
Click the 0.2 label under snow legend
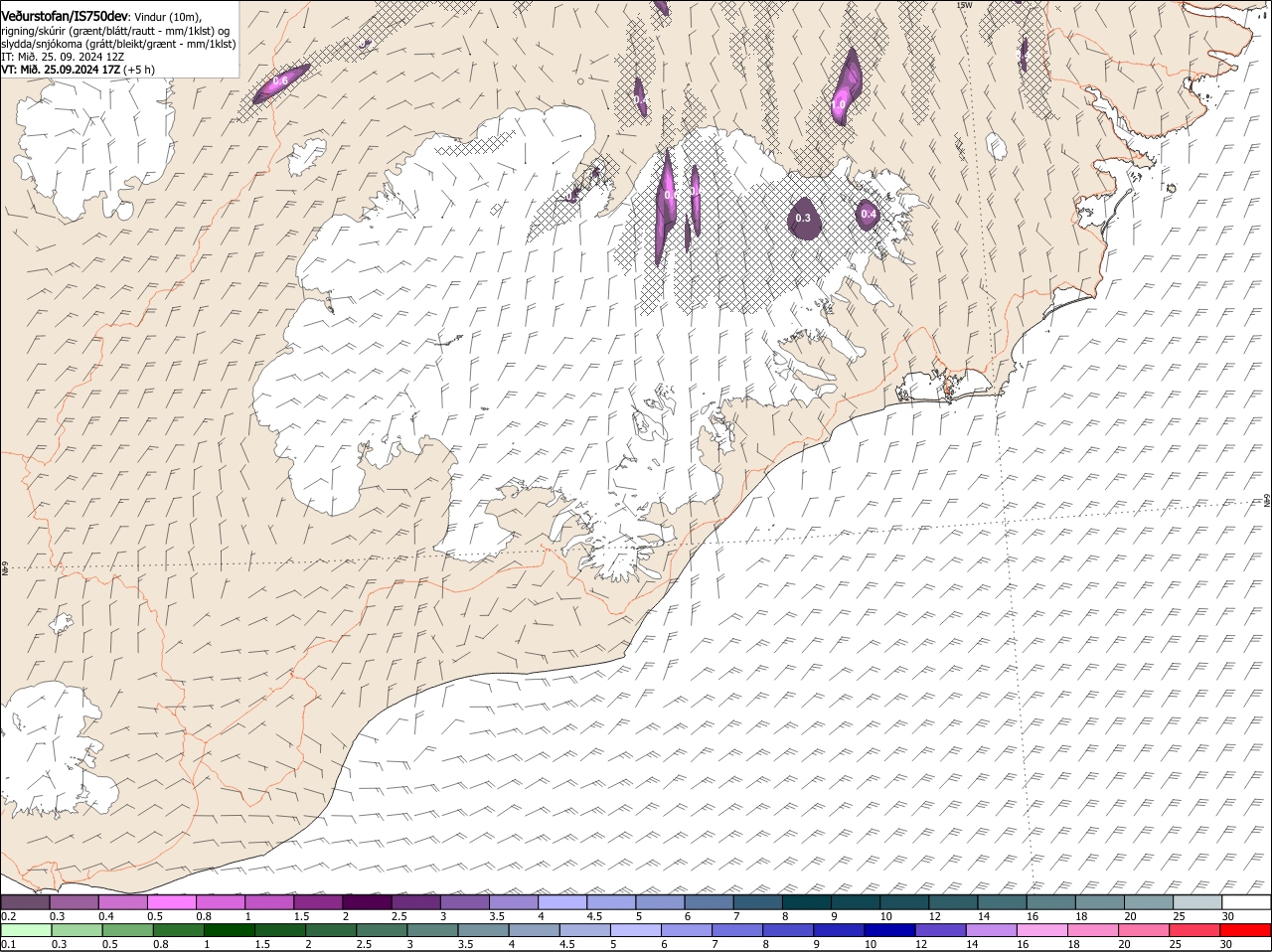[8, 916]
